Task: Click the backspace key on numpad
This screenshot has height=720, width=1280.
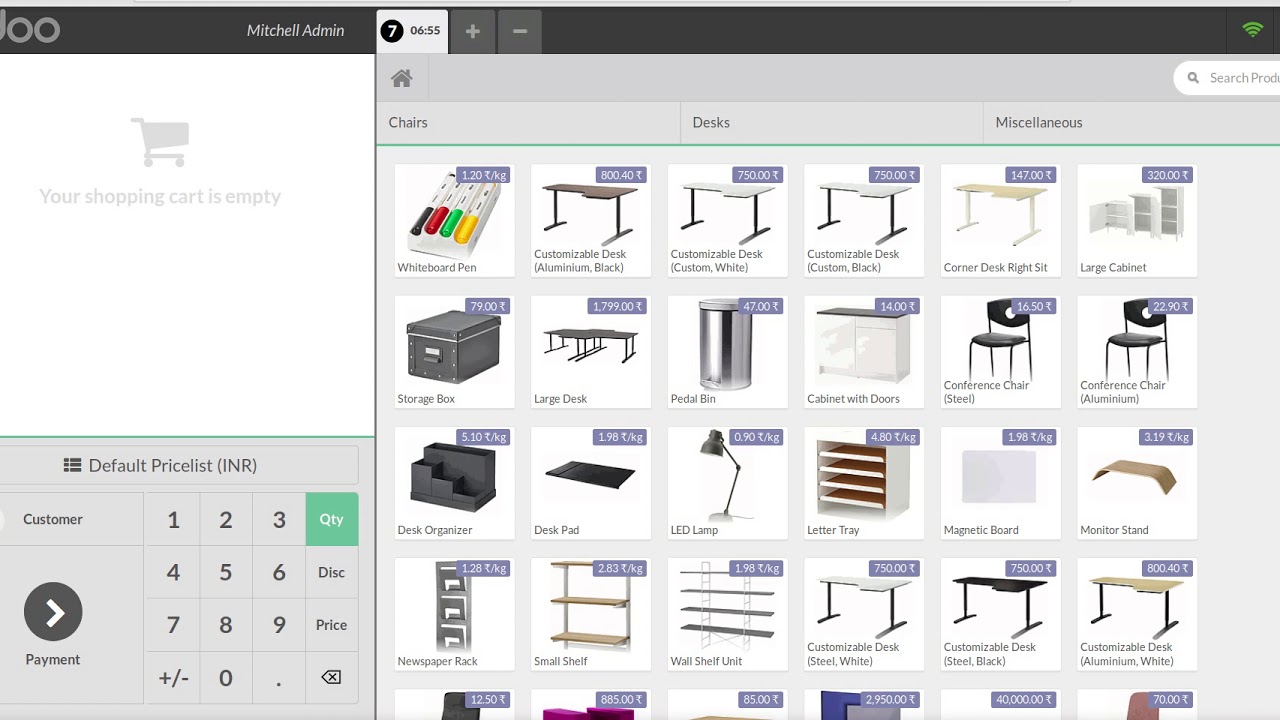Action: 331,677
